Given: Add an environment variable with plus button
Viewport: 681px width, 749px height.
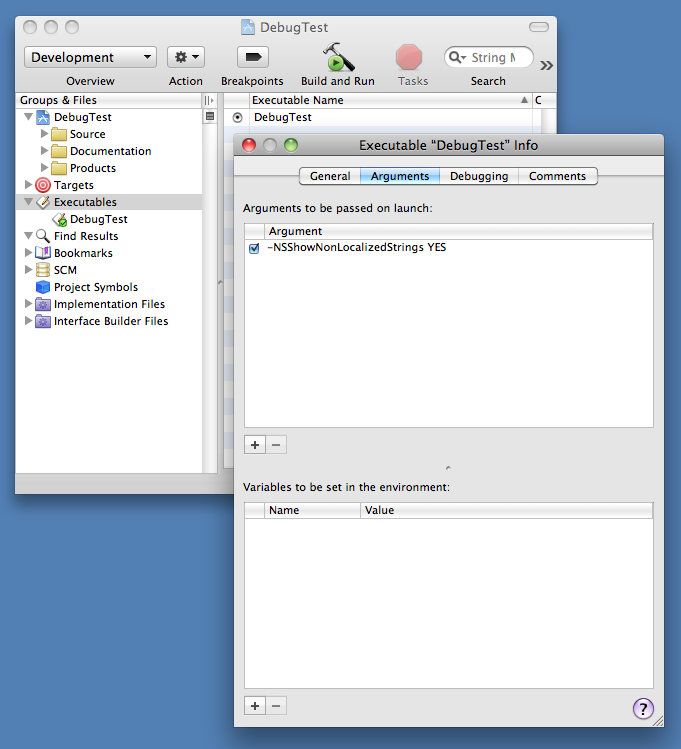Looking at the screenshot, I should 255,705.
